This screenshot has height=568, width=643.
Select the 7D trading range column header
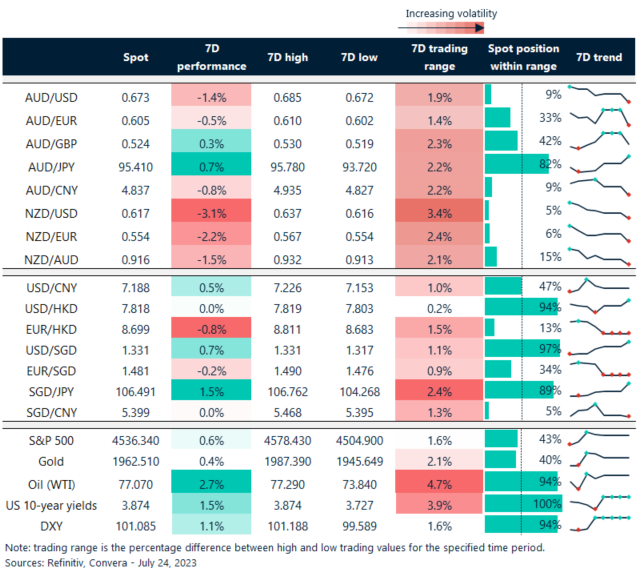click(433, 58)
